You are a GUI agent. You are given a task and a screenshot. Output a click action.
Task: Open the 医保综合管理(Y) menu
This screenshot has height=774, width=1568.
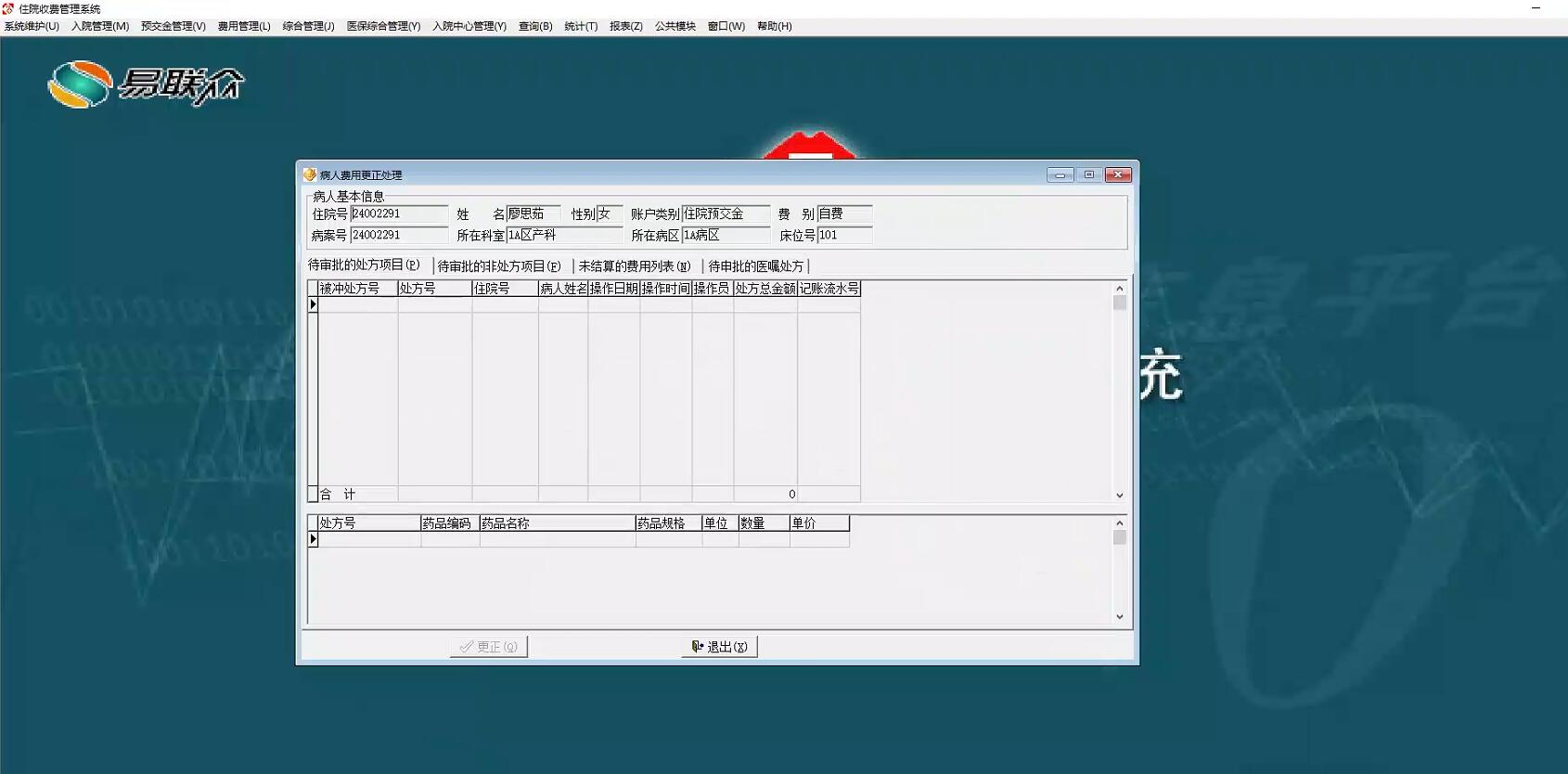[383, 26]
